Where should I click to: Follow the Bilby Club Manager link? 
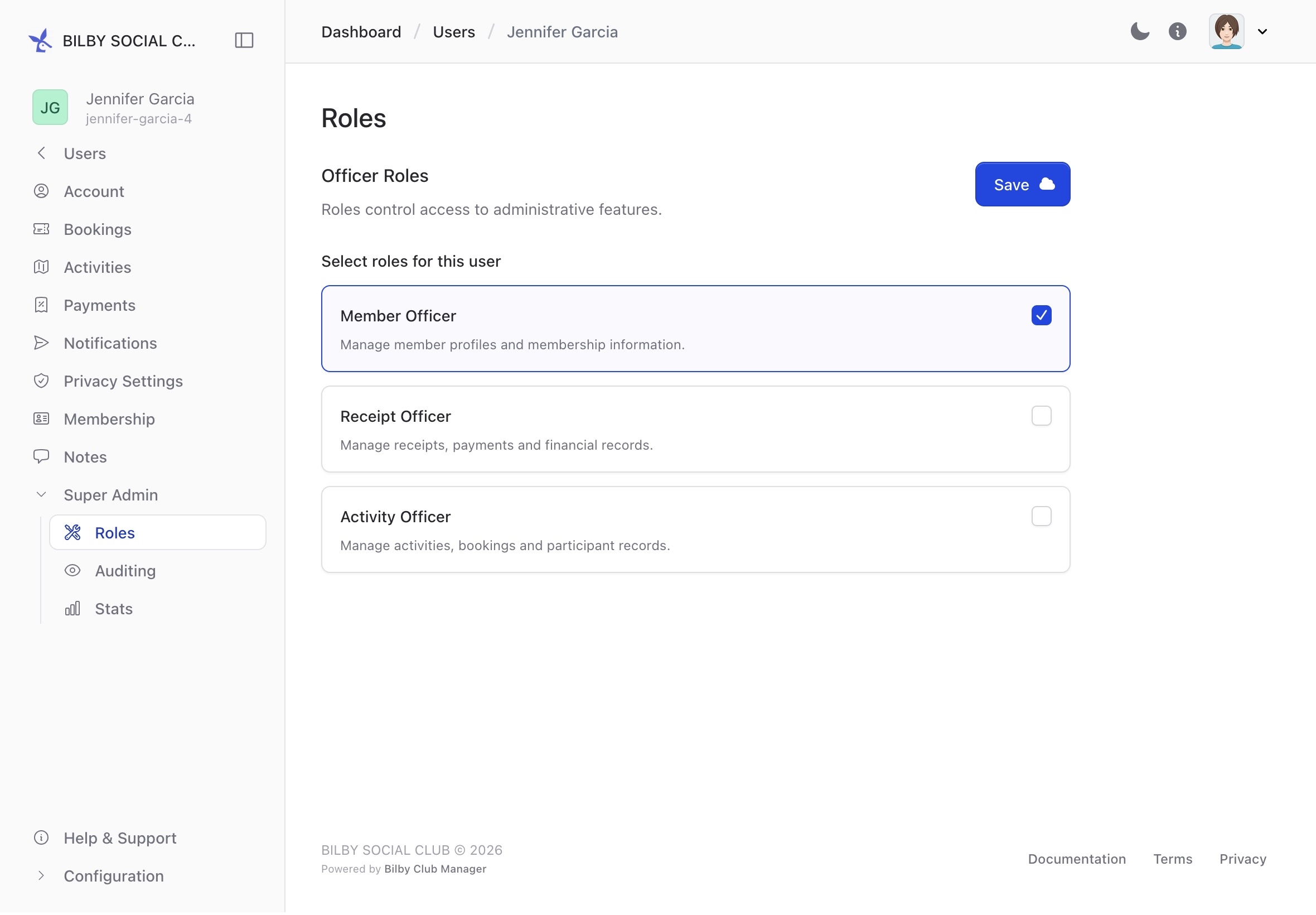tap(436, 868)
